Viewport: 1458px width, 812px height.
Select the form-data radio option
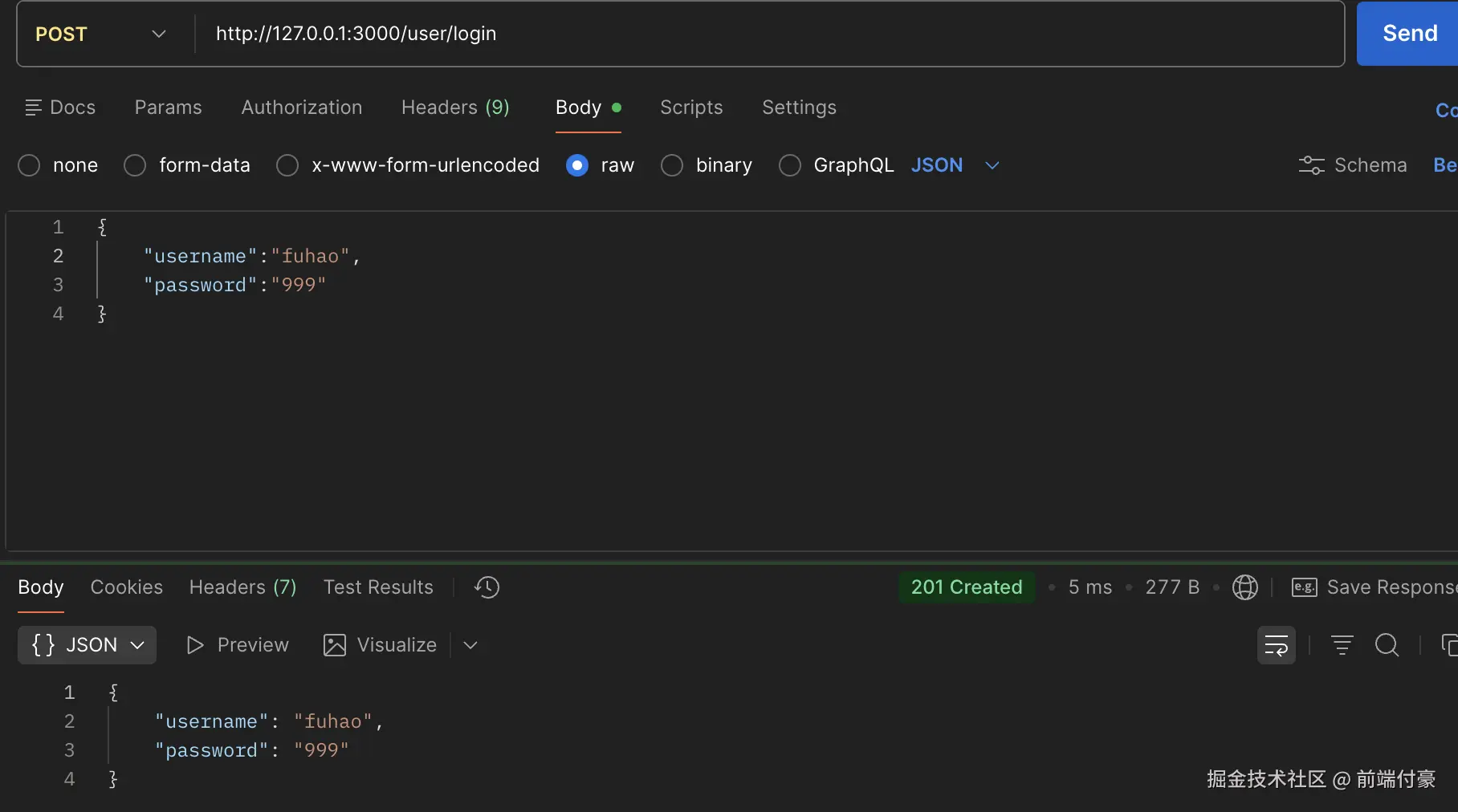click(x=135, y=165)
